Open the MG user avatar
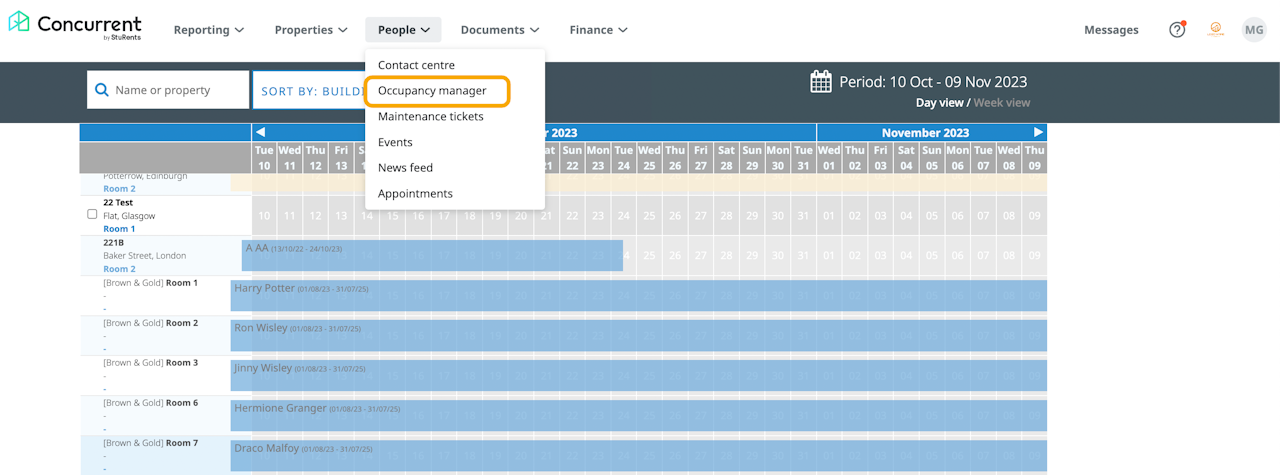 (x=1254, y=30)
